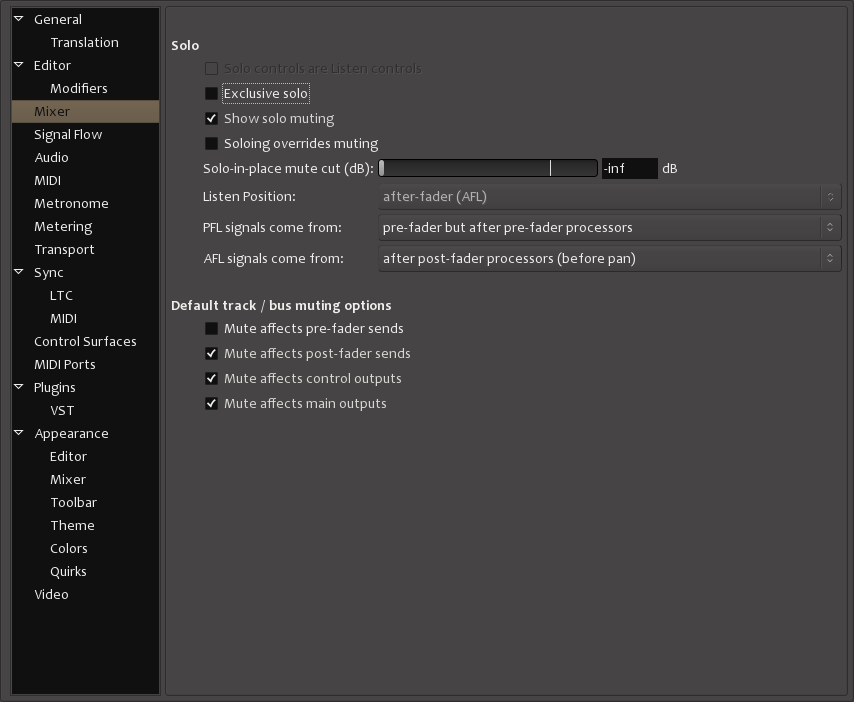Open top-level MIDI preferences page
Image resolution: width=854 pixels, height=702 pixels.
pos(47,180)
